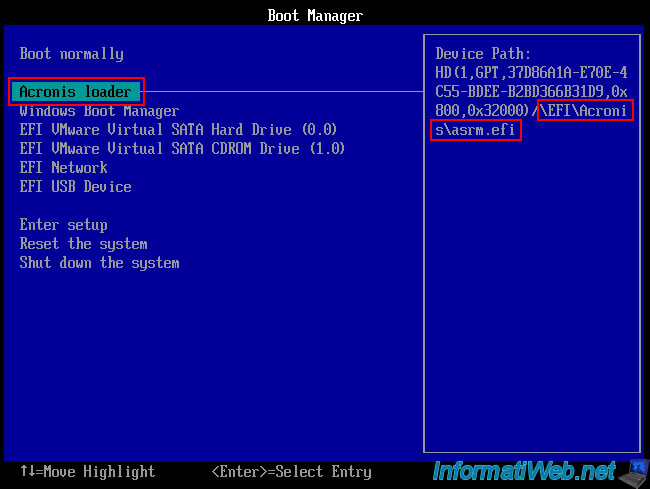The width and height of the screenshot is (650, 489).
Task: Choose the highlighted Acronis loader entry
Action: tap(76, 92)
